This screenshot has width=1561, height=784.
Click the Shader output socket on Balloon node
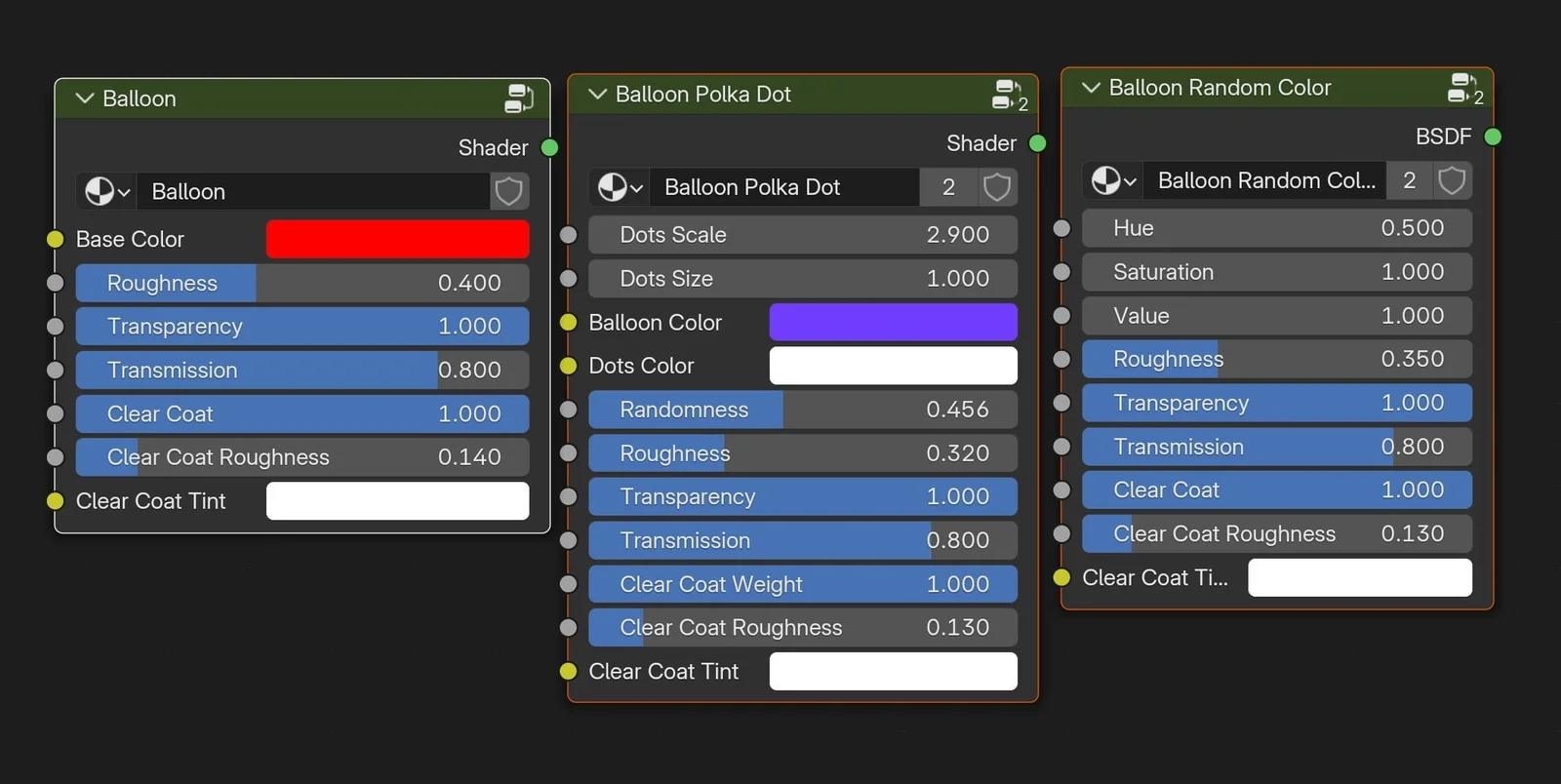click(549, 147)
